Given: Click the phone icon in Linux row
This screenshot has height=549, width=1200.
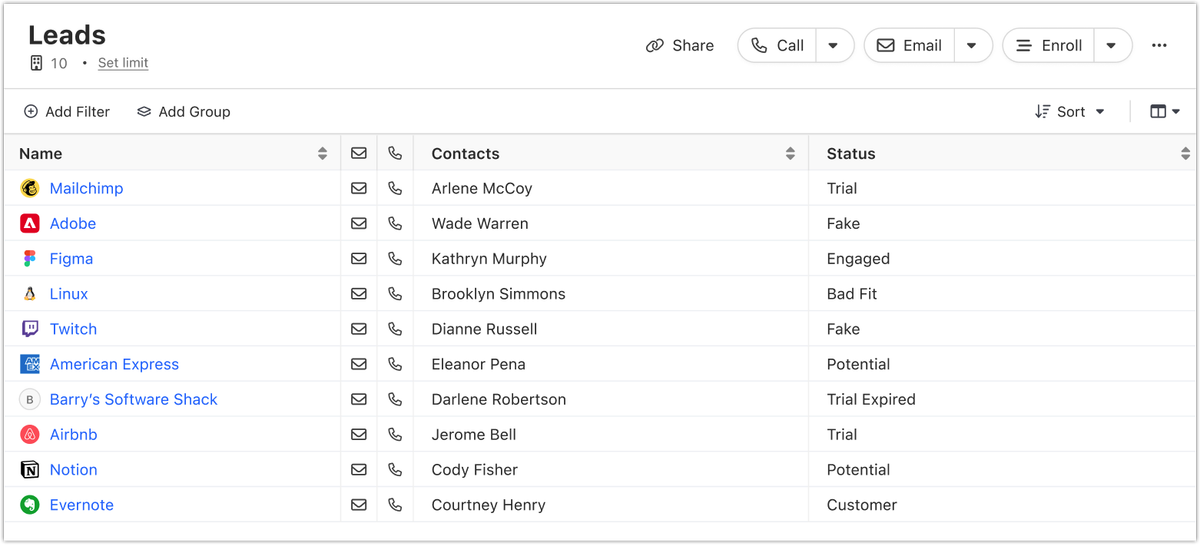Looking at the screenshot, I should [395, 294].
